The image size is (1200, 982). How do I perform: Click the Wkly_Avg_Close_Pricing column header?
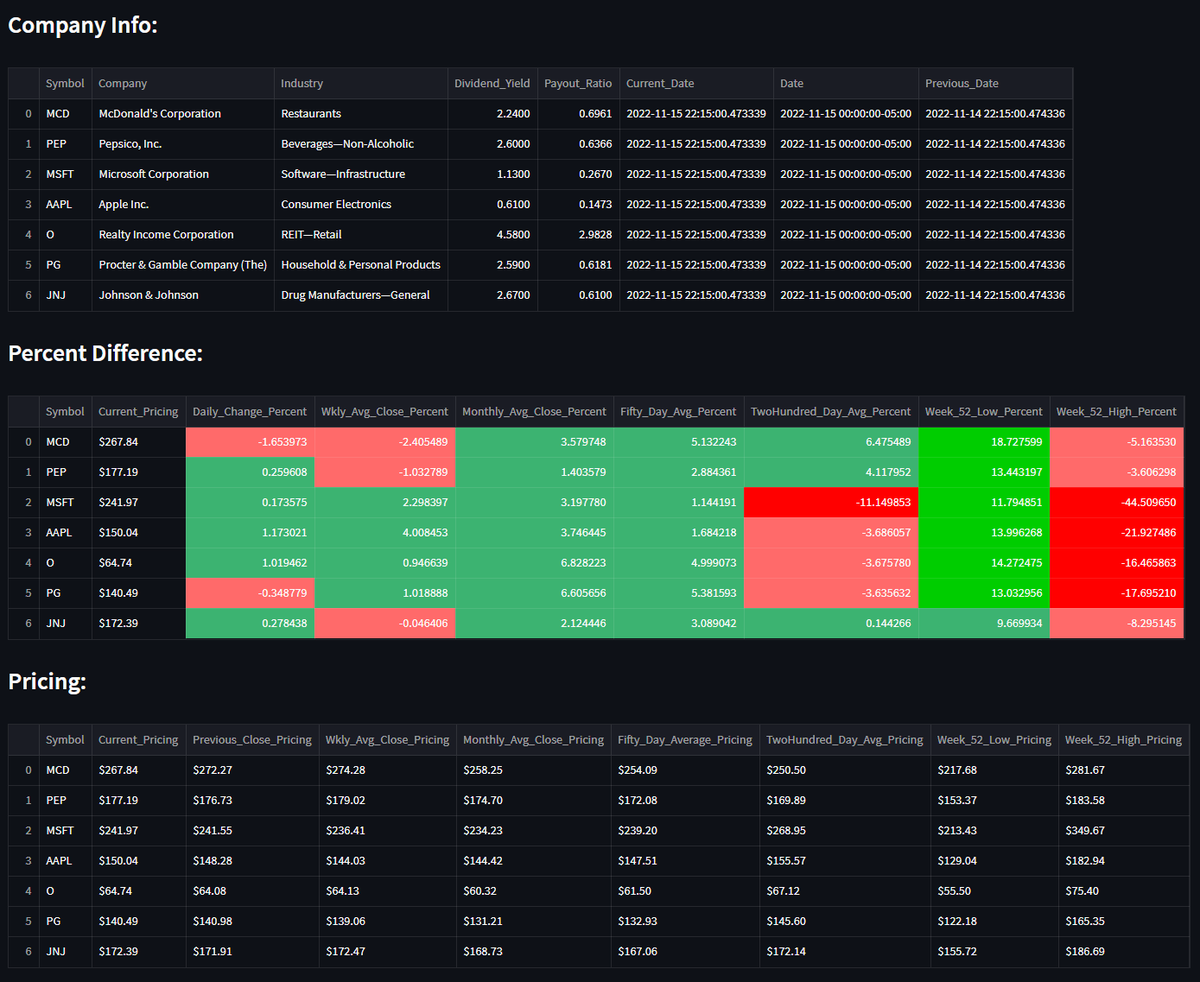pyautogui.click(x=388, y=740)
